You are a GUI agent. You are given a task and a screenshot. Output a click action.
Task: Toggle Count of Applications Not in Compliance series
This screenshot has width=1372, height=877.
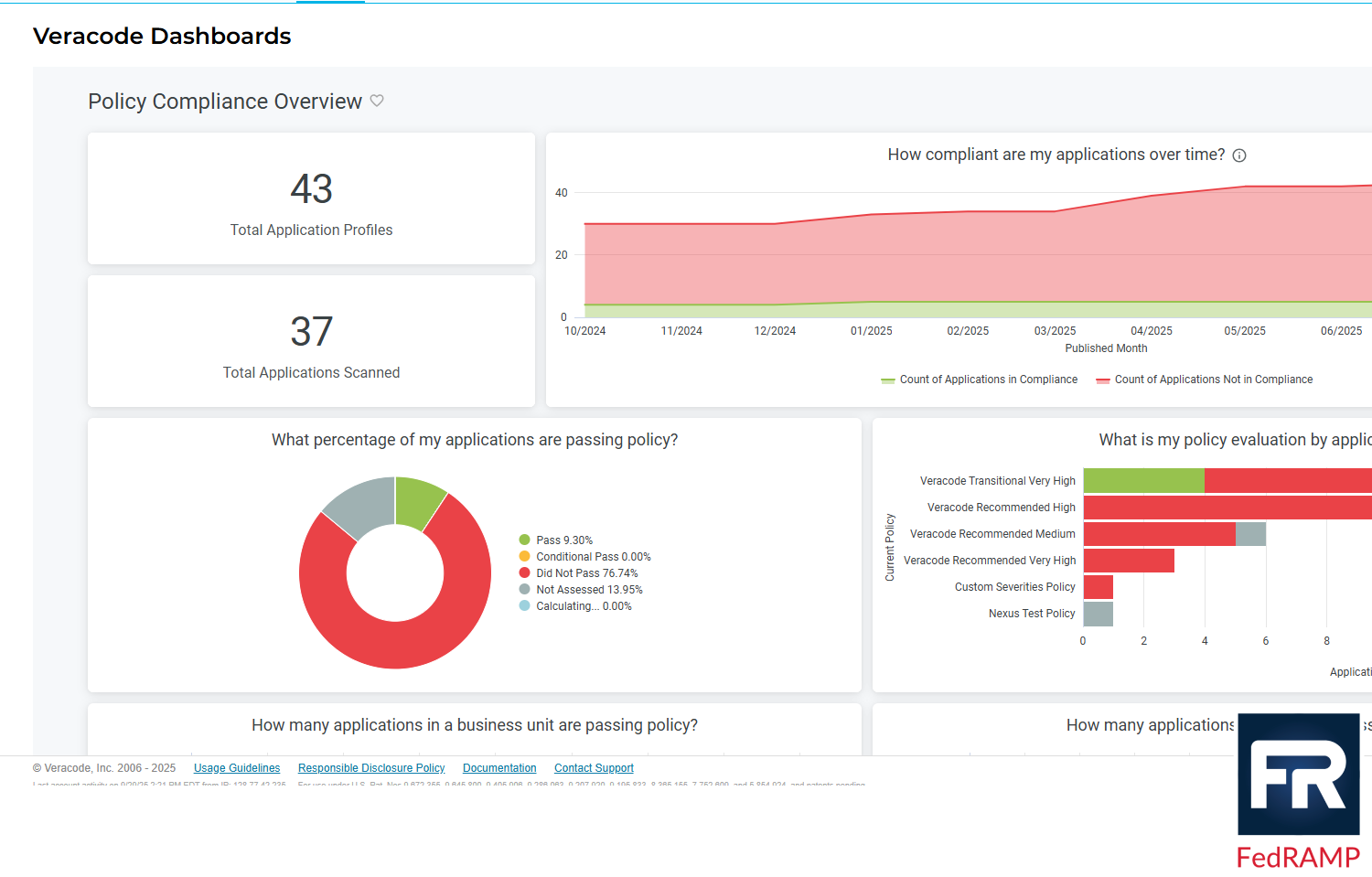[x=1212, y=380]
